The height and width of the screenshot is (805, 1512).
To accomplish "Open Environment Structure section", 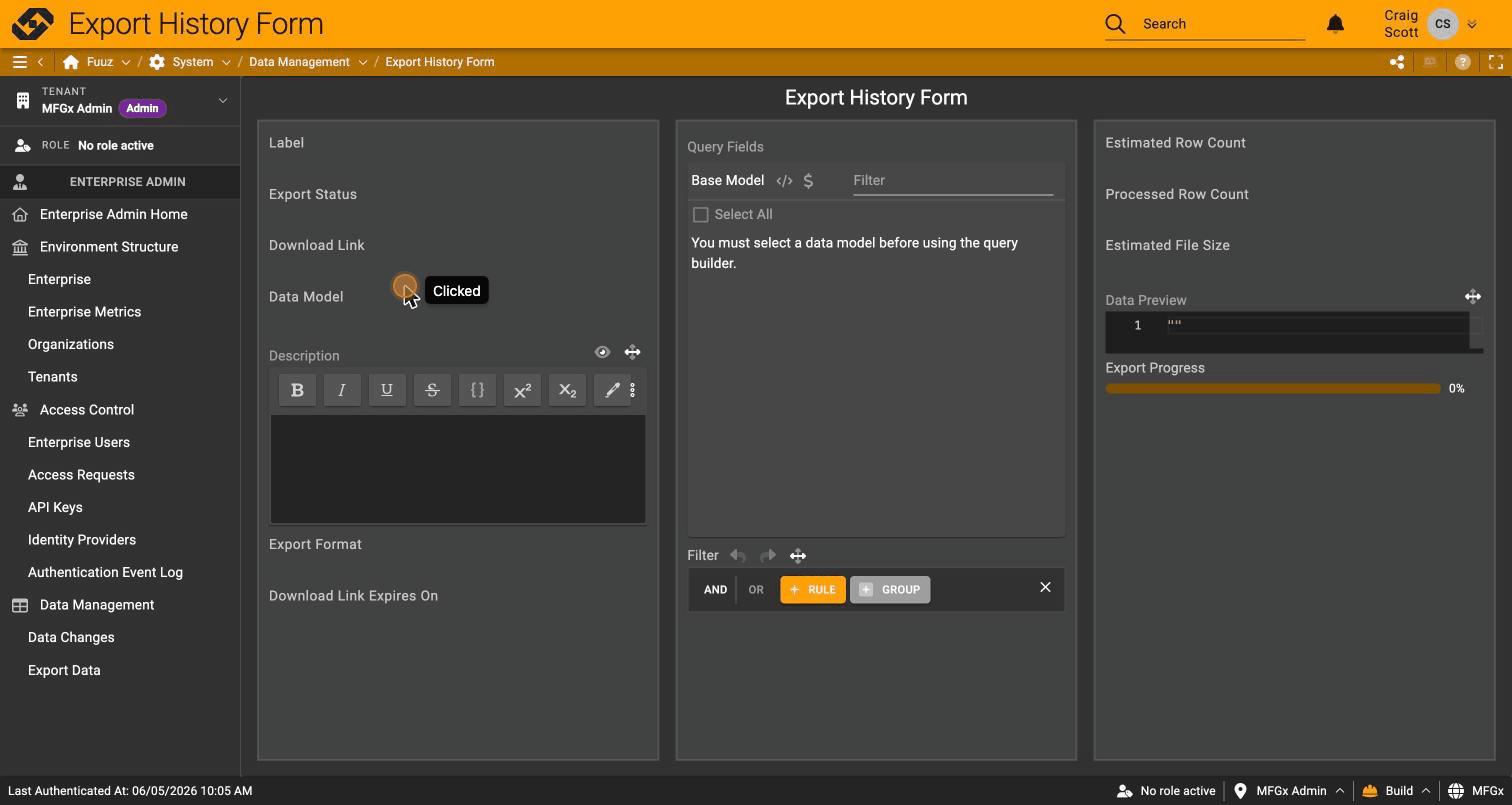I will click(109, 247).
